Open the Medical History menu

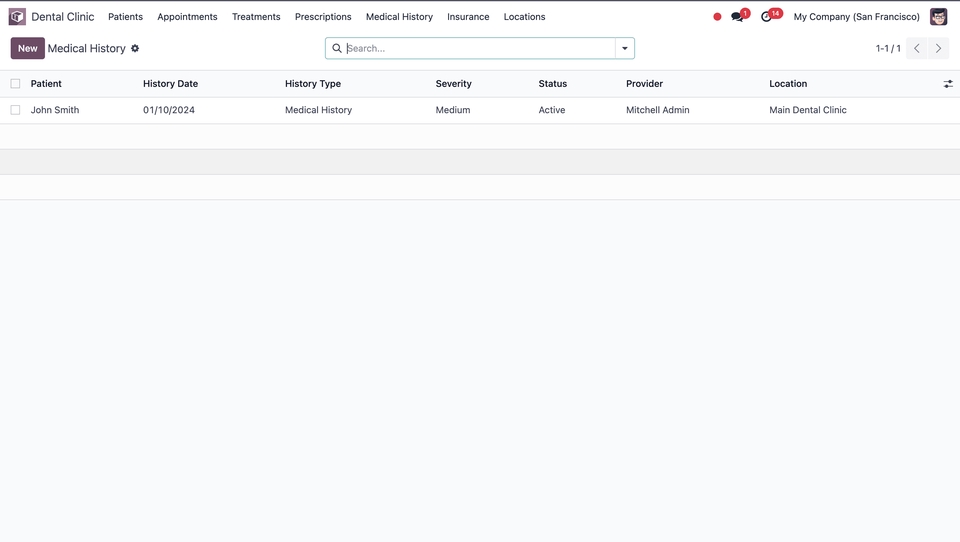pos(399,17)
